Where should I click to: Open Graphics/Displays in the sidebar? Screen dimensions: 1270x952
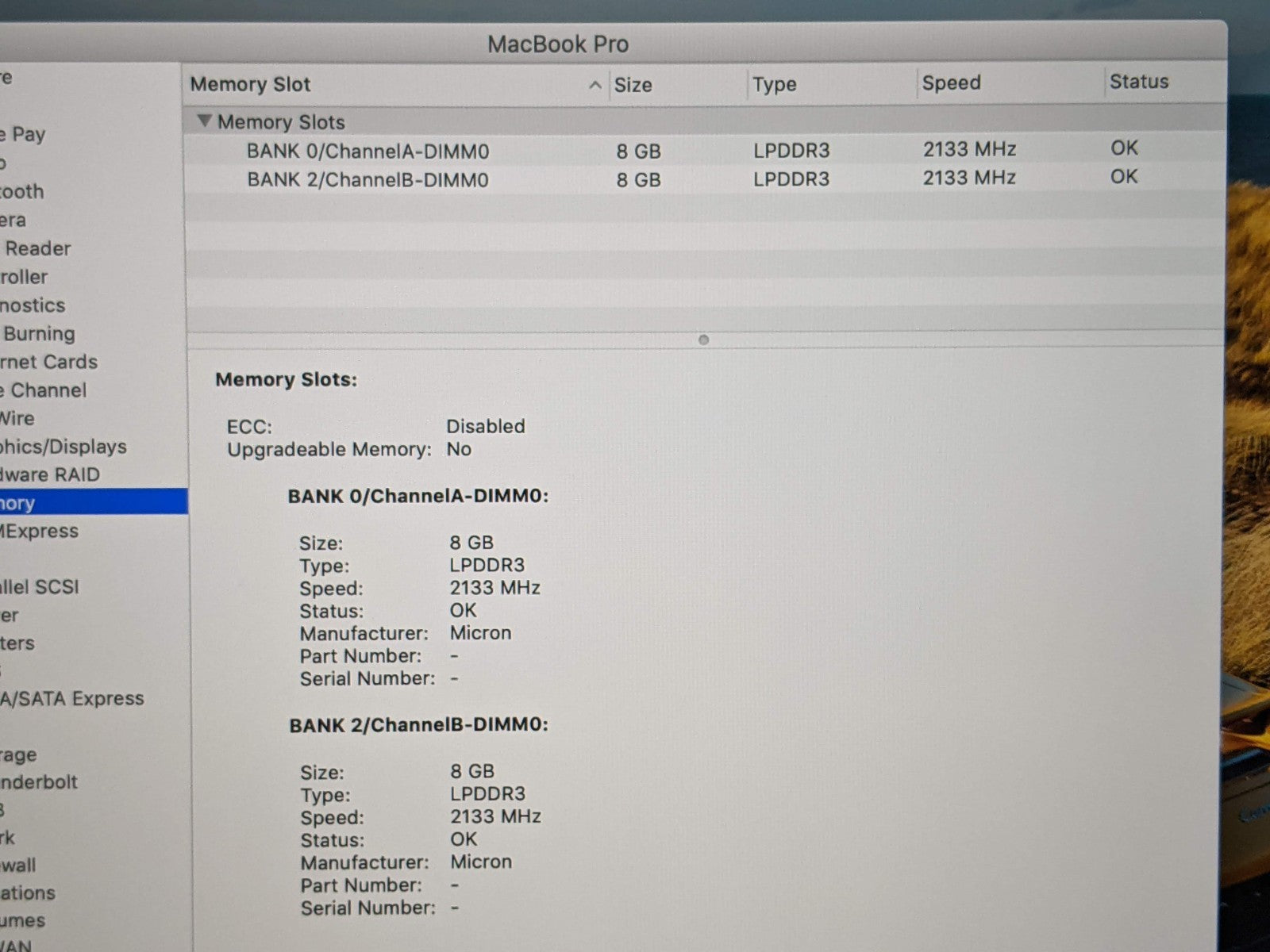point(63,447)
